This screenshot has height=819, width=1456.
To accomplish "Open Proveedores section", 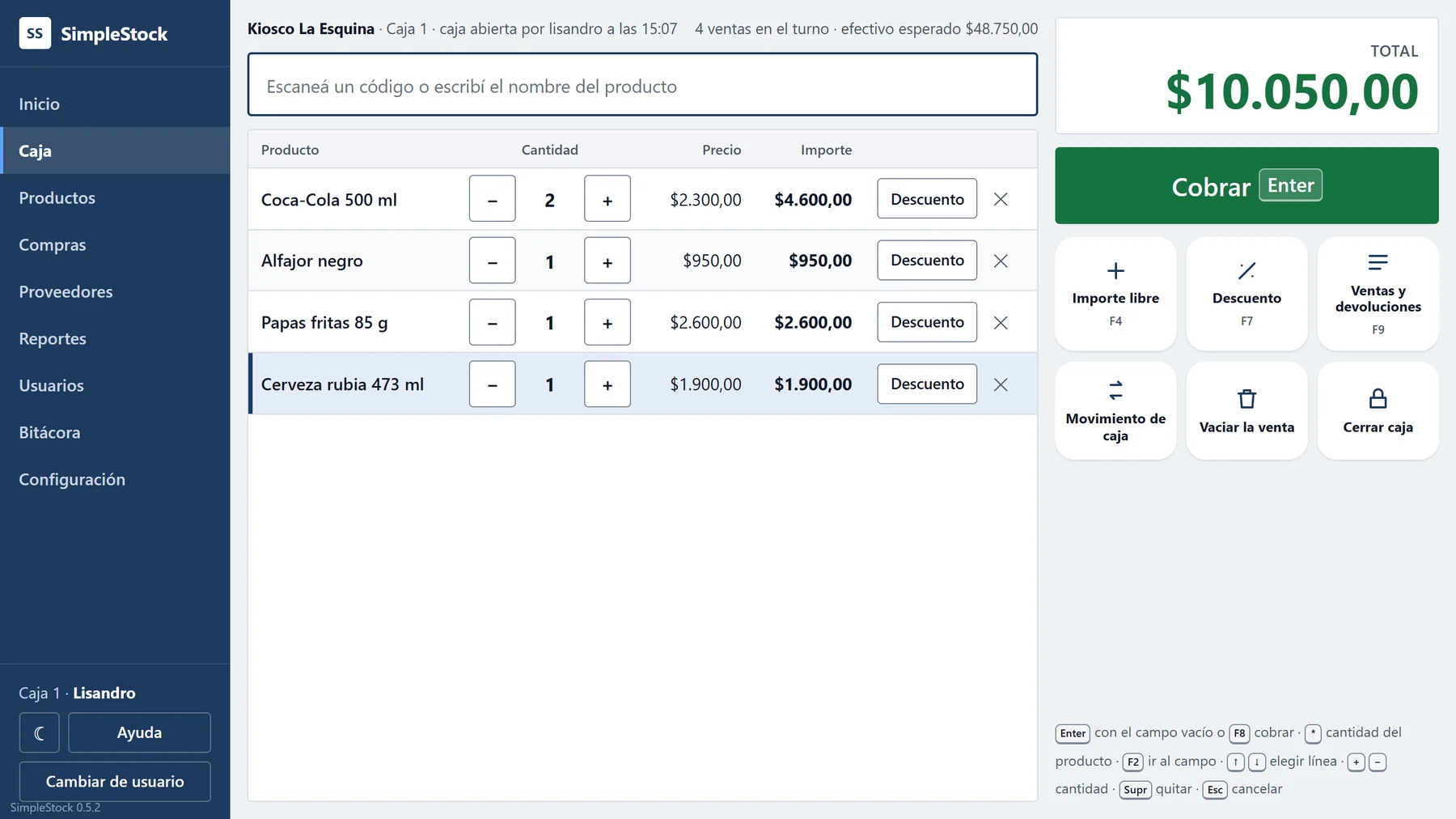I will point(115,292).
